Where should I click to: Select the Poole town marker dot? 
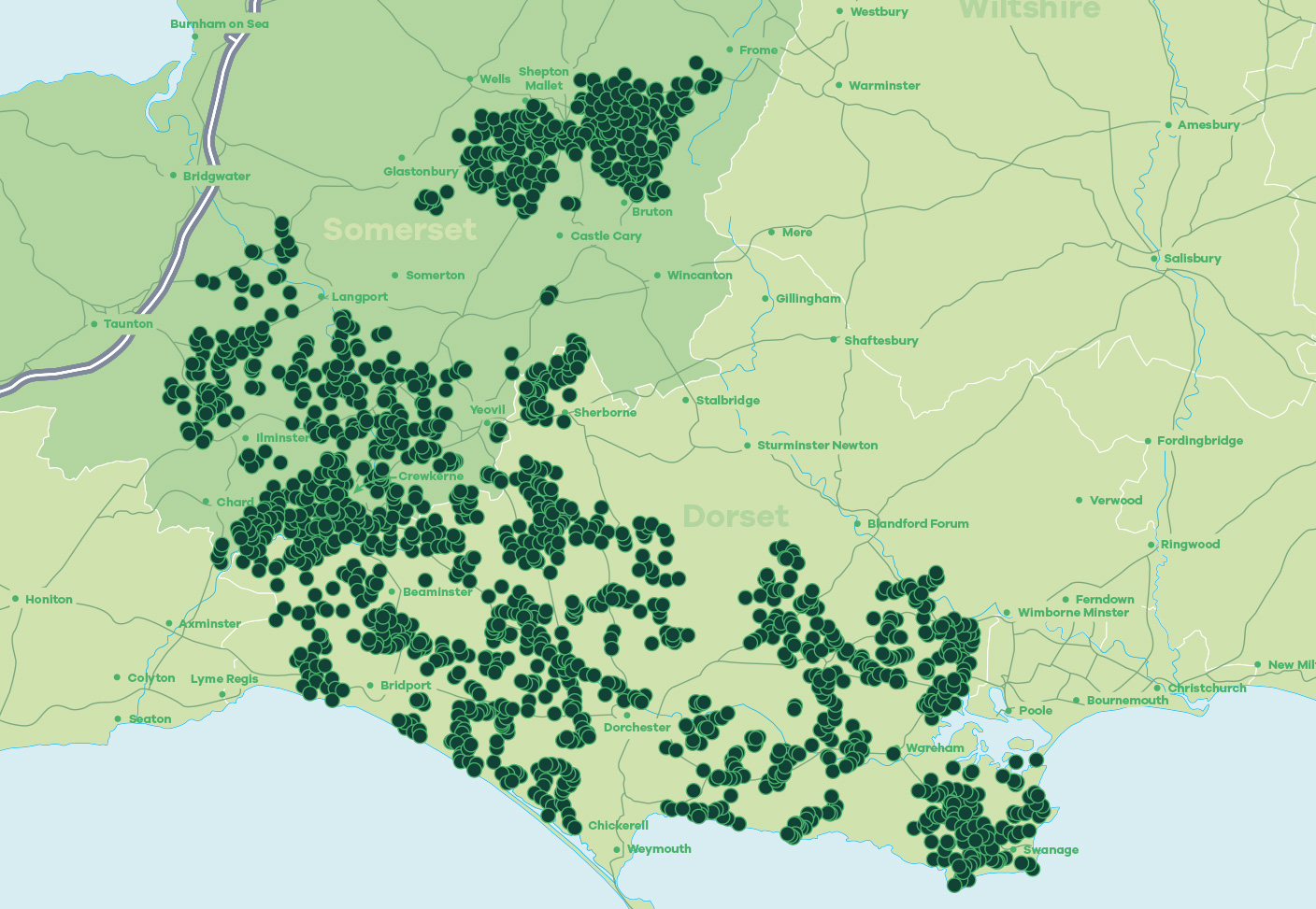(x=1009, y=711)
